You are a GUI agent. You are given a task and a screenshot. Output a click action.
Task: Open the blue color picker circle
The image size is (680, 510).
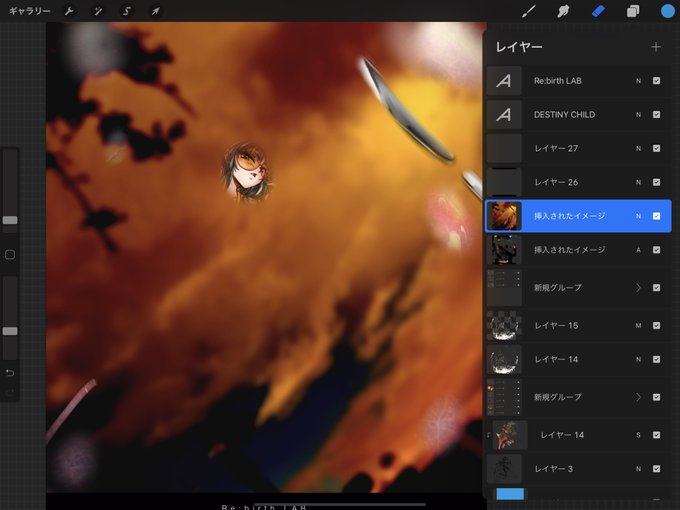[x=667, y=11]
